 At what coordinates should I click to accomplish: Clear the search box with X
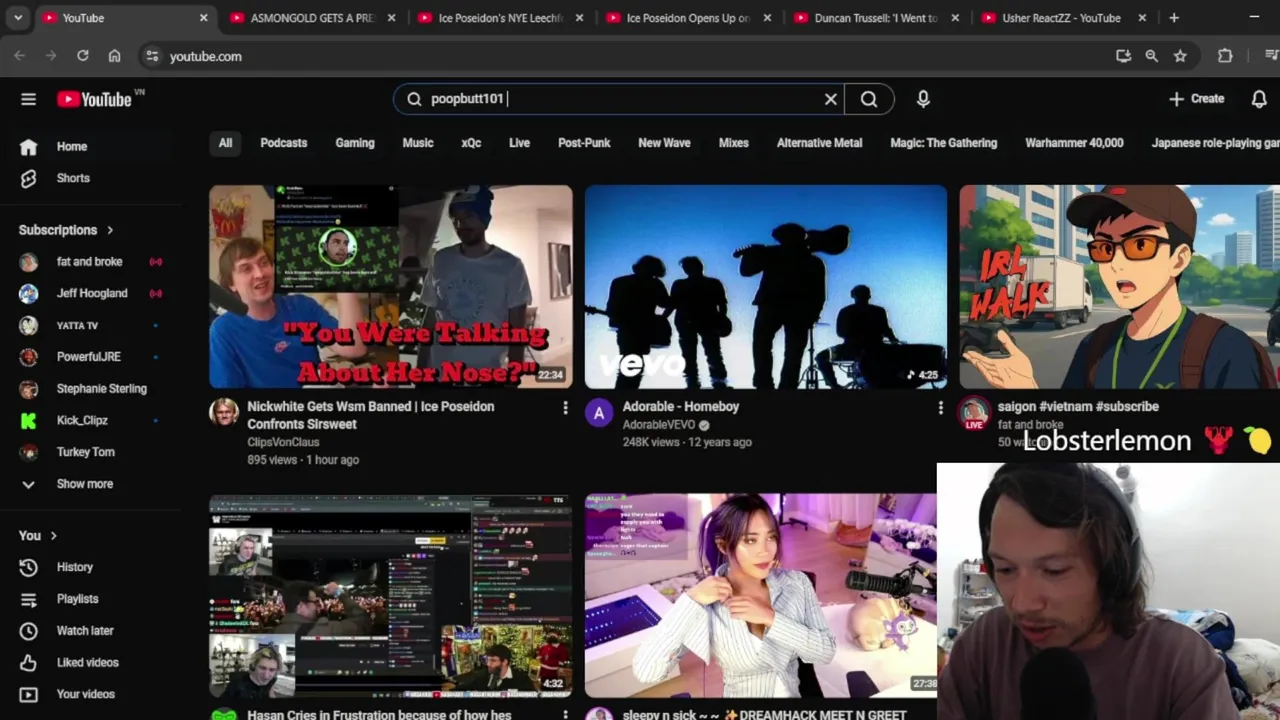(x=830, y=99)
